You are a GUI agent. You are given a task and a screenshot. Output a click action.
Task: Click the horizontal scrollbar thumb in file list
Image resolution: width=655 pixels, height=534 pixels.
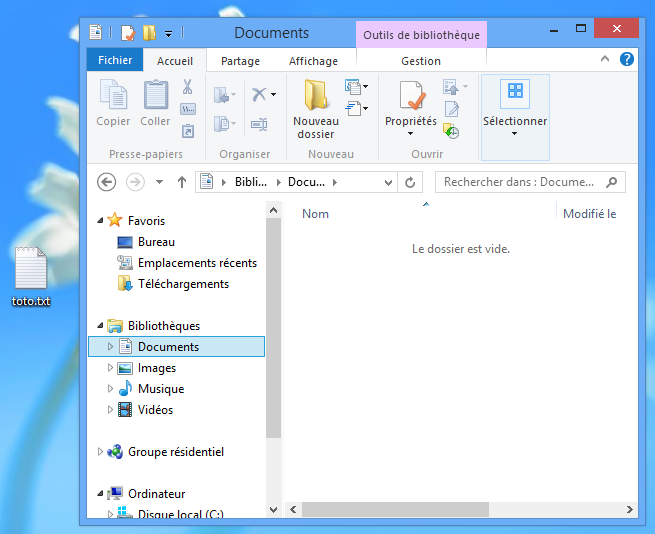(x=395, y=509)
